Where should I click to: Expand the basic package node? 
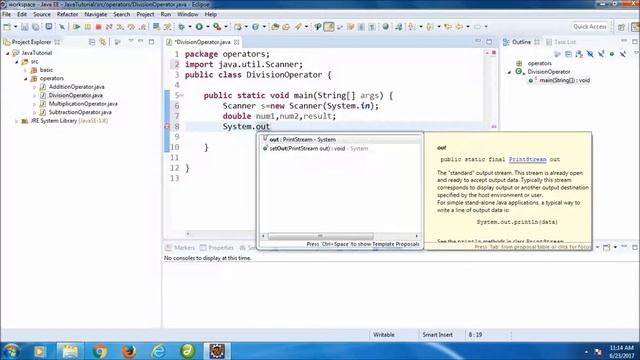pos(26,70)
